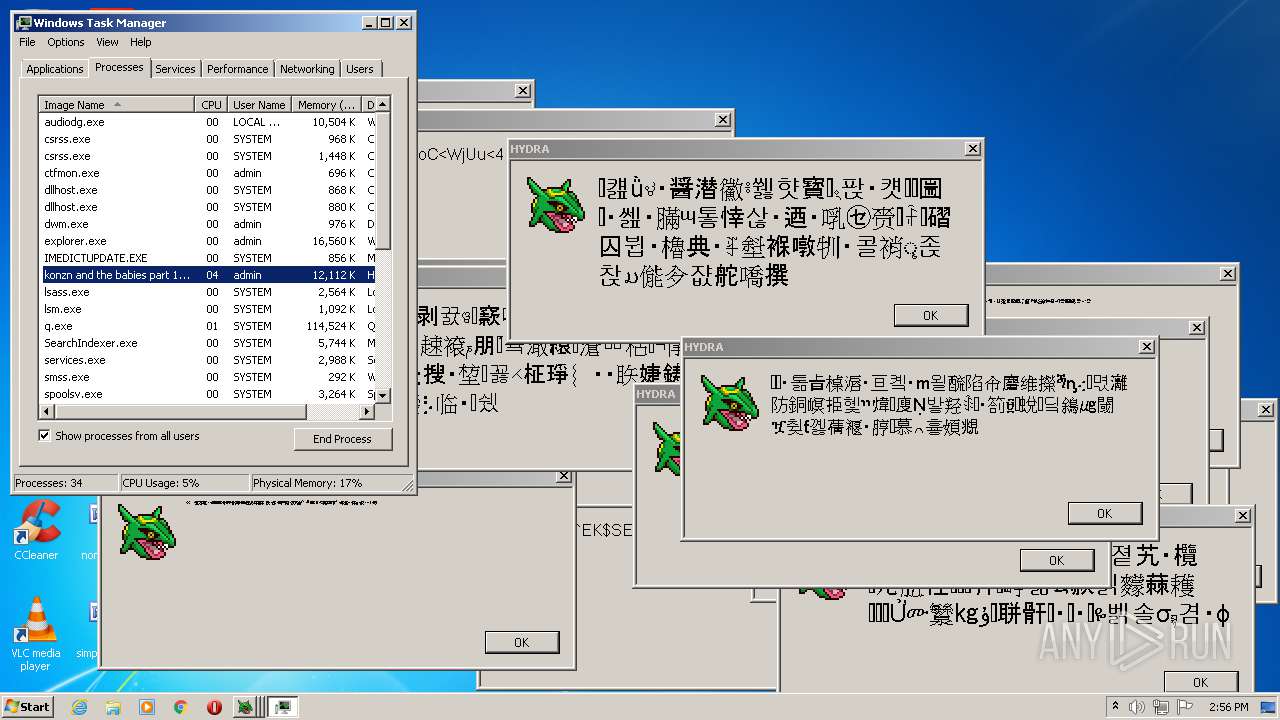Sort processes by User Name column
The width and height of the screenshot is (1280, 720).
(x=259, y=105)
